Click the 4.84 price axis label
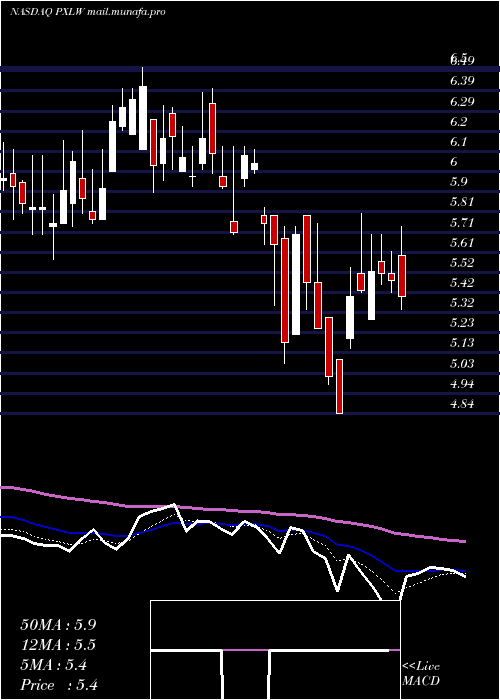The image size is (500, 700). point(462,404)
